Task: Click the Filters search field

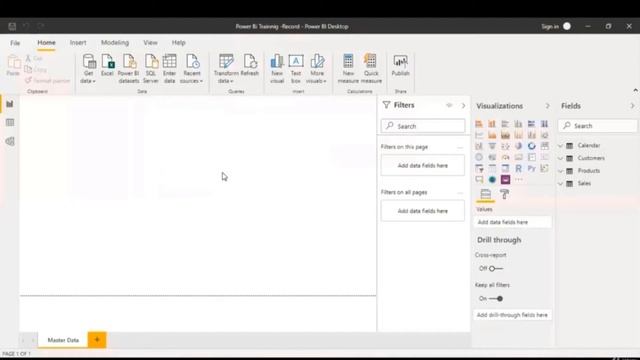Action: tap(423, 126)
